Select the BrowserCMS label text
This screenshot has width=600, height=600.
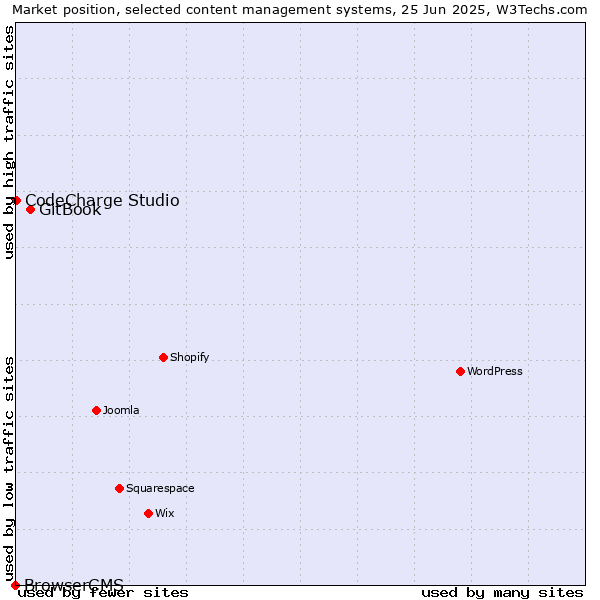click(74, 585)
